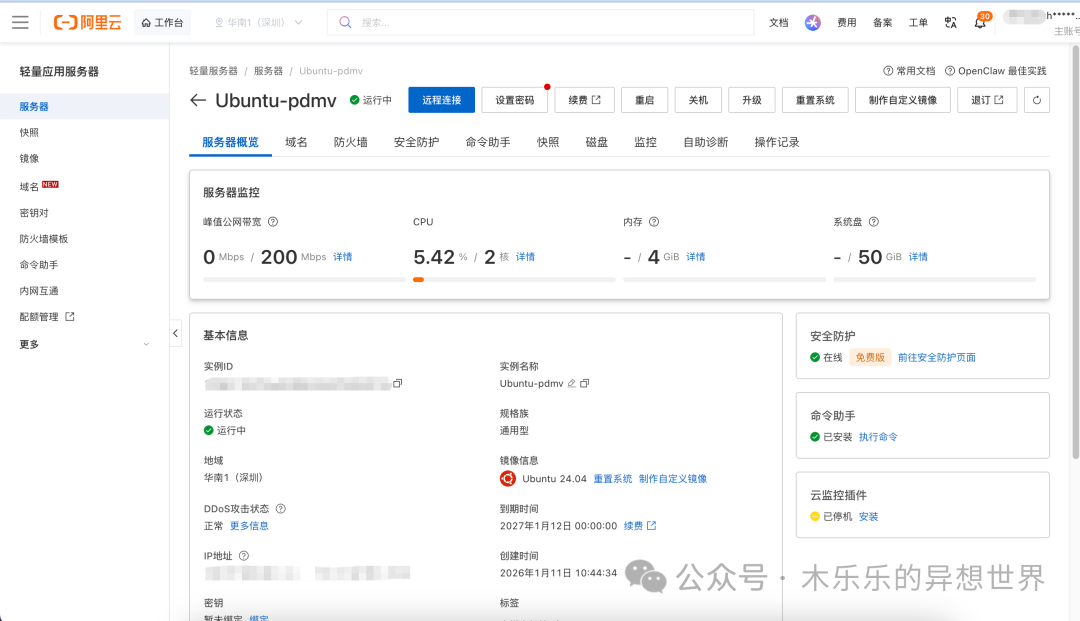Click the help icon next to 系统盘
The height and width of the screenshot is (621, 1080).
click(x=873, y=222)
